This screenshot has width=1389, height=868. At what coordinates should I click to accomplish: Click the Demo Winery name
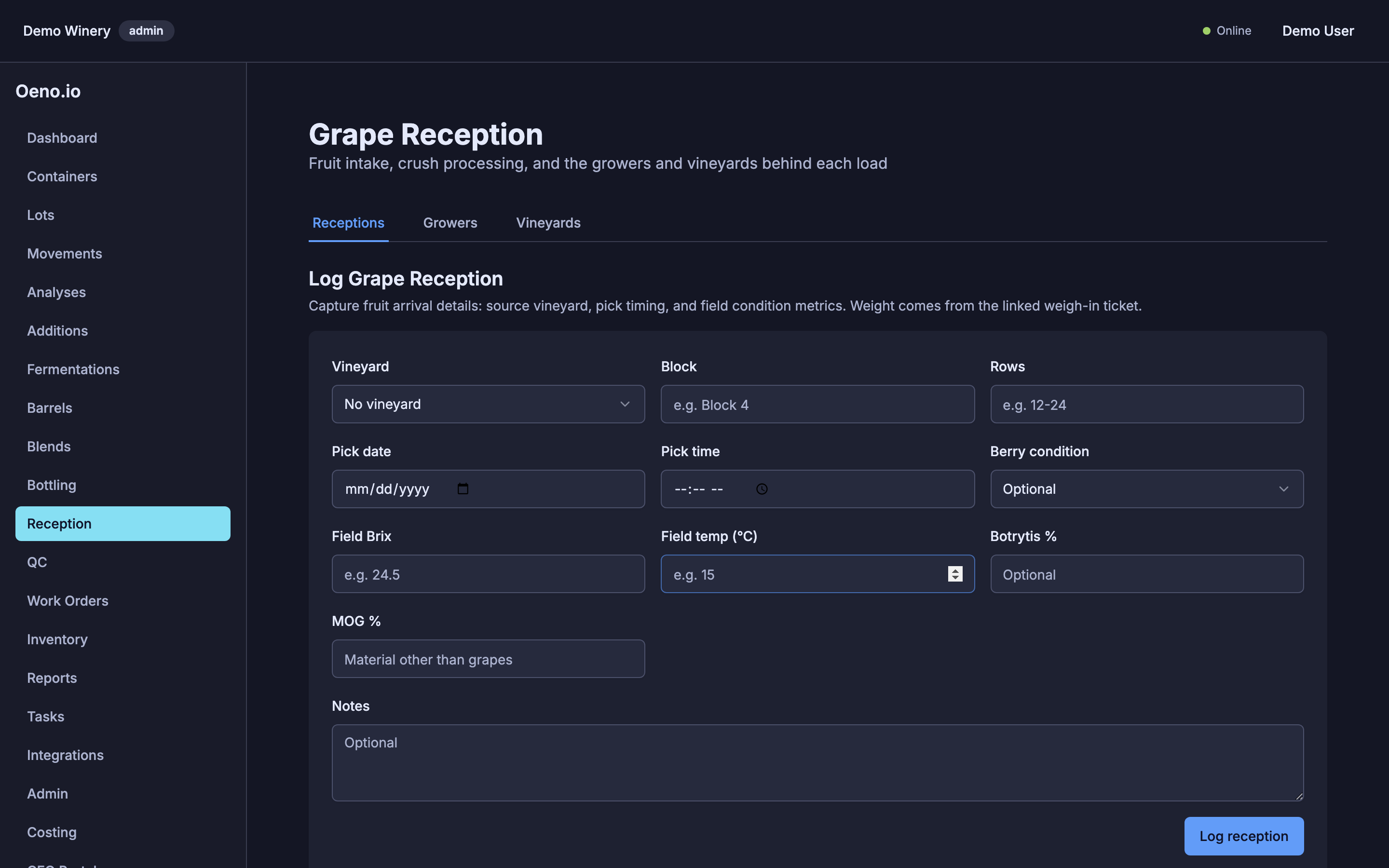[x=67, y=31]
